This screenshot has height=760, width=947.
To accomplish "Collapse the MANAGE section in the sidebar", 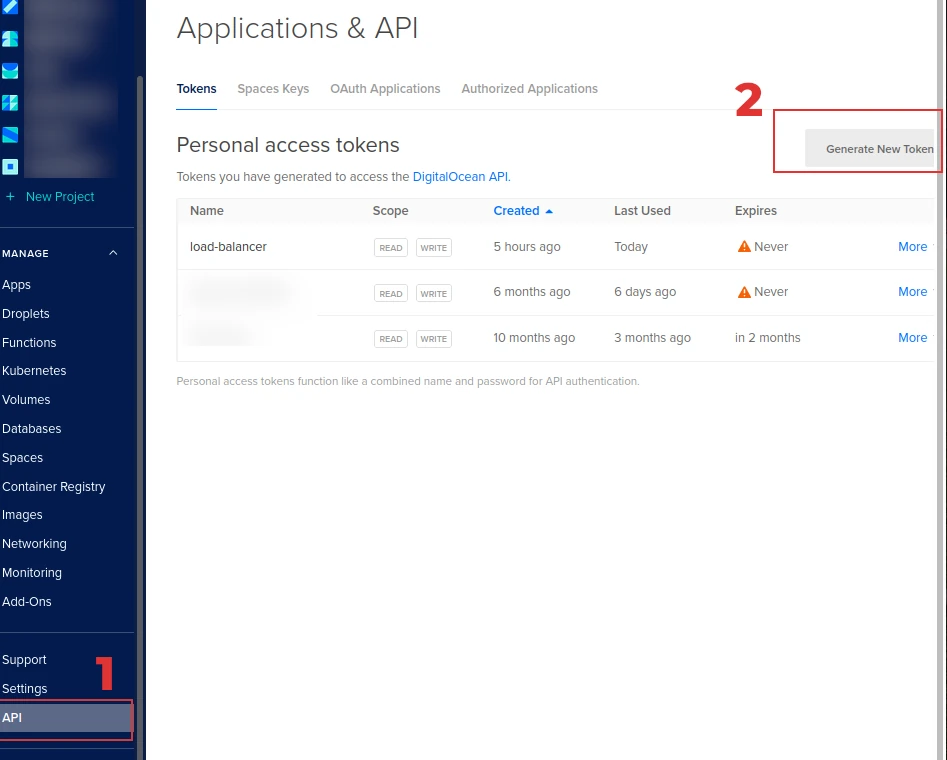I will [x=113, y=253].
